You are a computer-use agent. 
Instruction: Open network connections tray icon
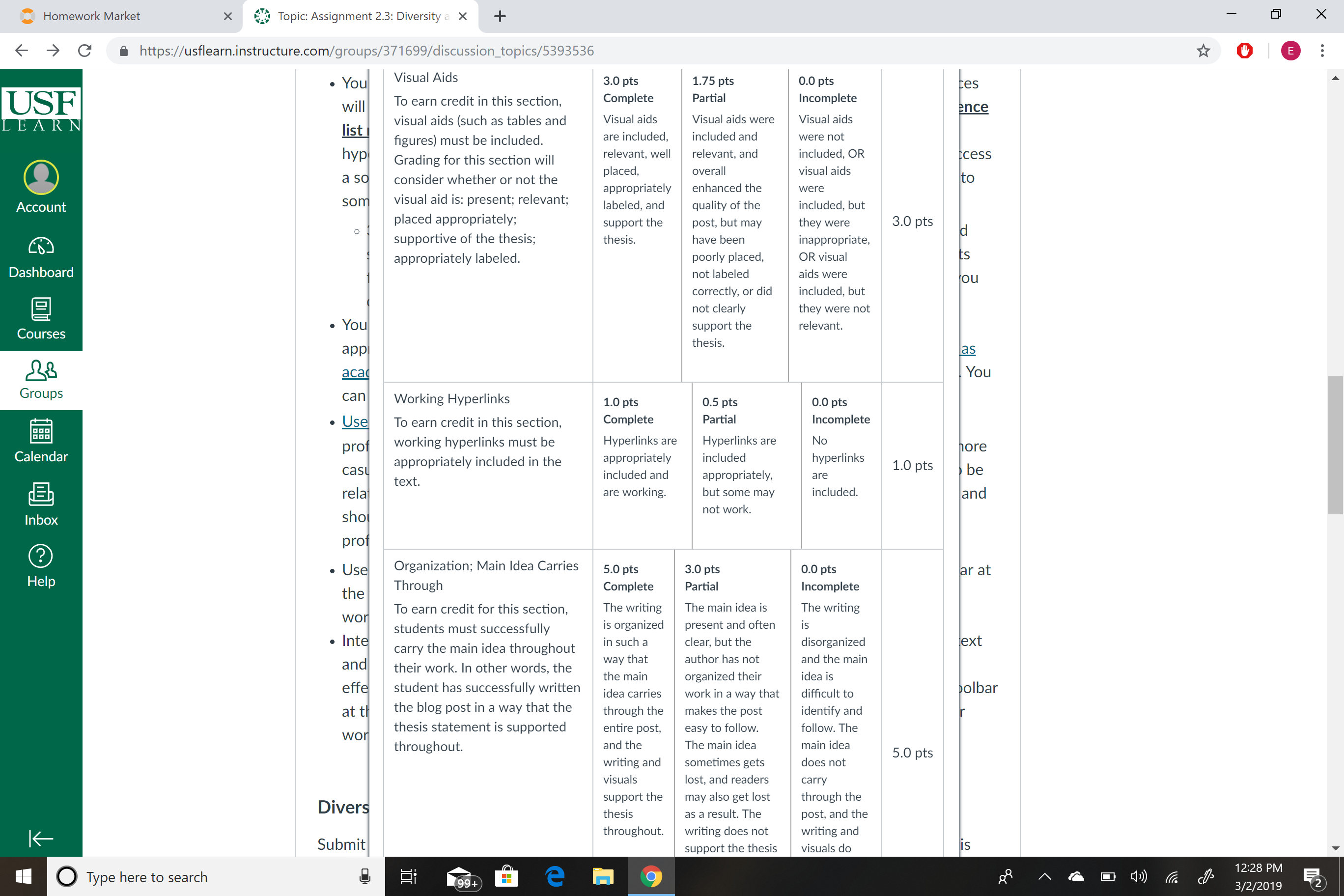point(1172,876)
